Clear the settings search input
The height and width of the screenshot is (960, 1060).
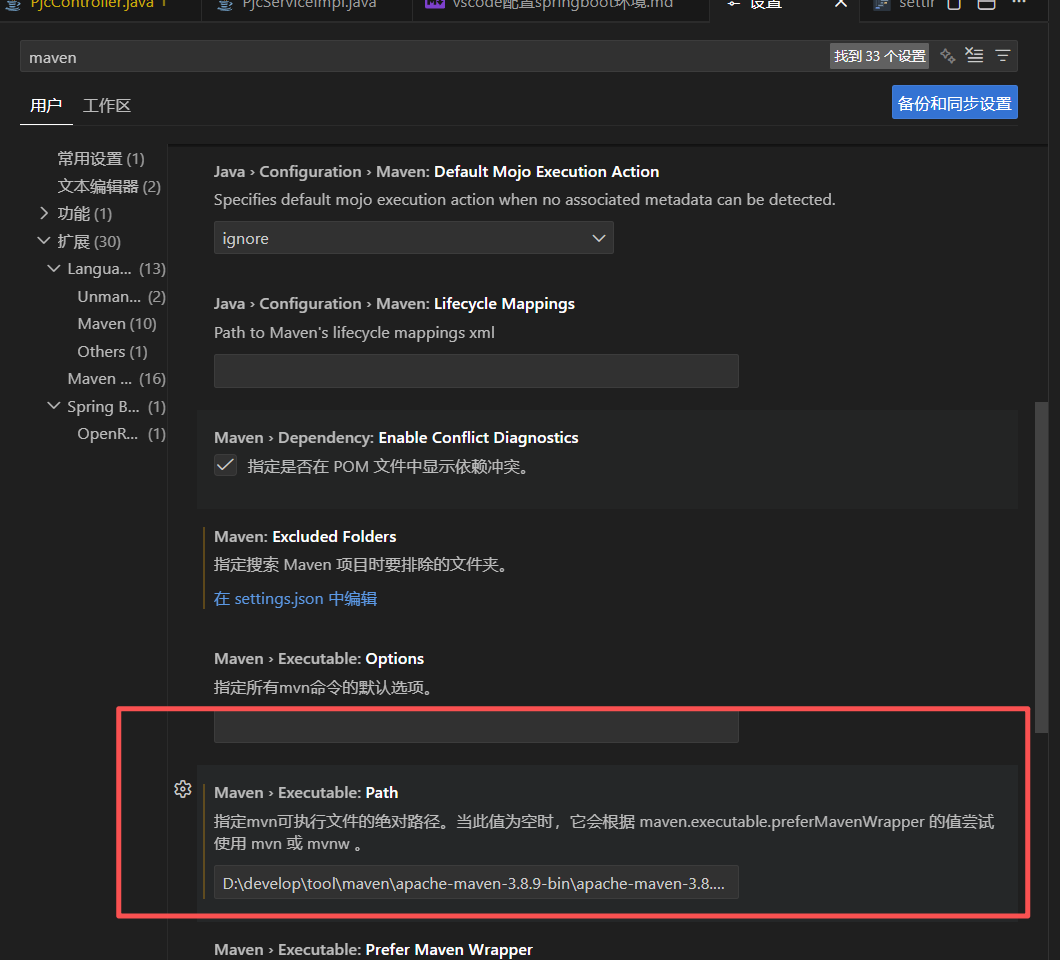(975, 56)
